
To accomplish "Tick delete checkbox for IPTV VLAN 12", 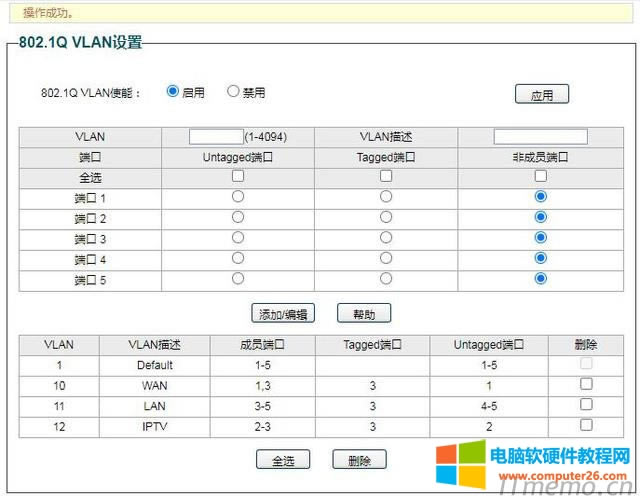I will [x=586, y=425].
